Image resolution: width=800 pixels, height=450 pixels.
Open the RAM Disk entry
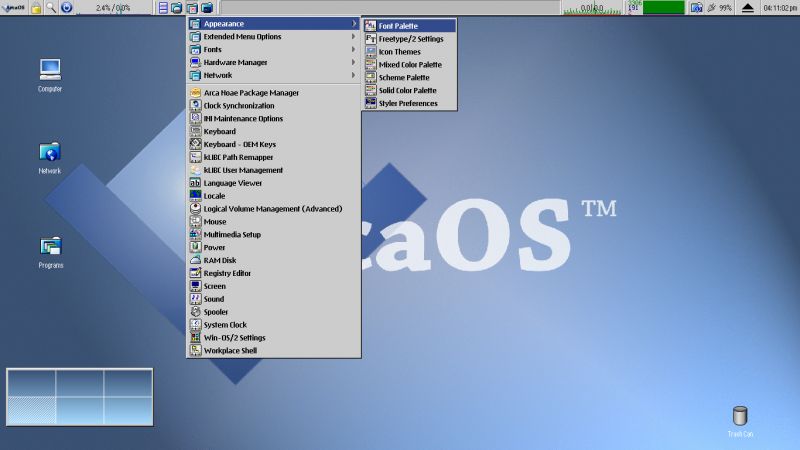coord(273,260)
